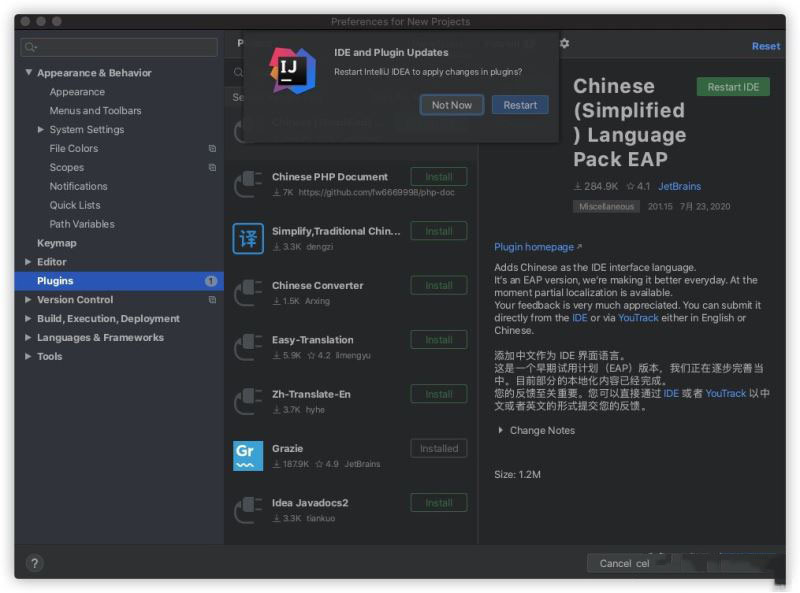Click the help question mark button
This screenshot has width=800, height=593.
[34, 563]
